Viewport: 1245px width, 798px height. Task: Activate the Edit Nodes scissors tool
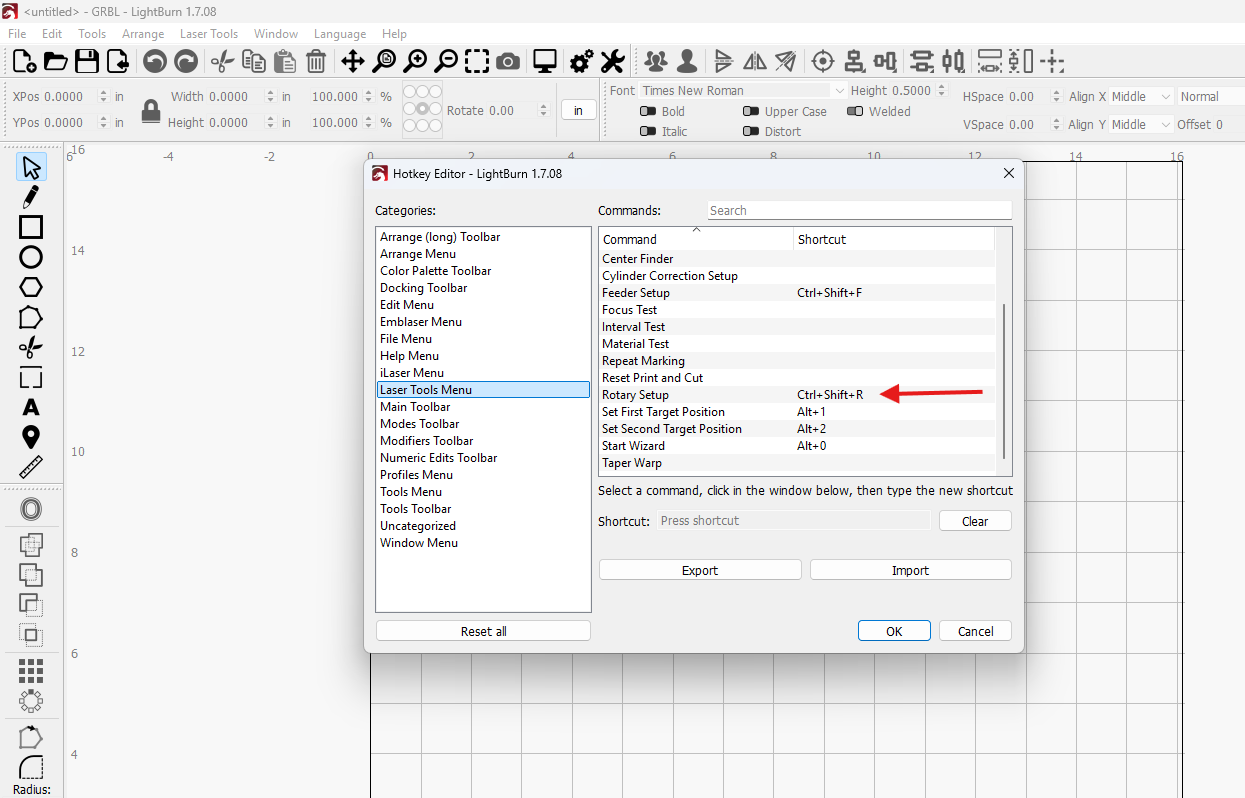(30, 347)
